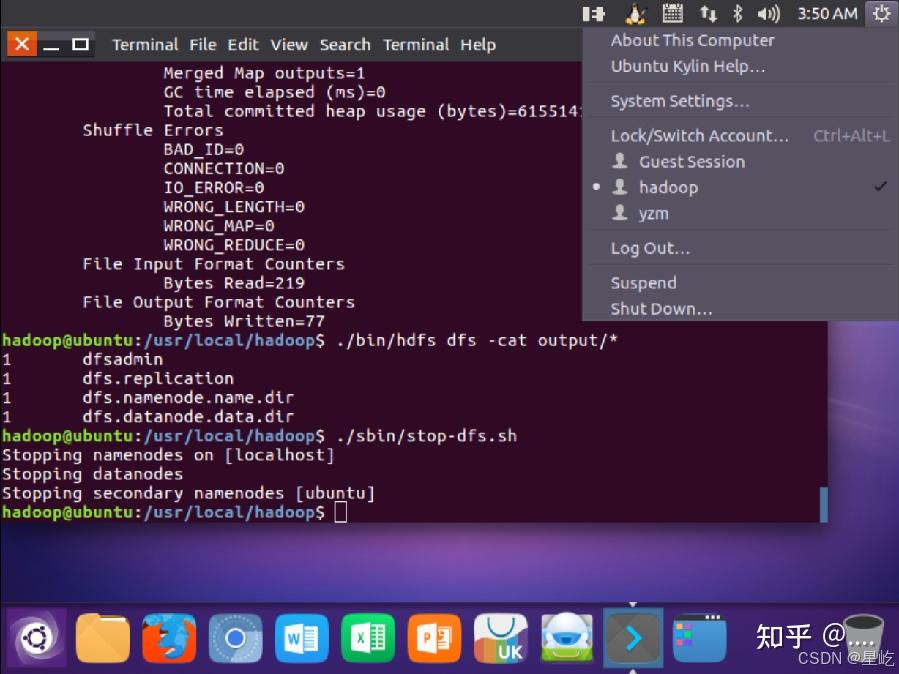The image size is (899, 674).
Task: Open the File menu in Terminal
Action: click(203, 44)
